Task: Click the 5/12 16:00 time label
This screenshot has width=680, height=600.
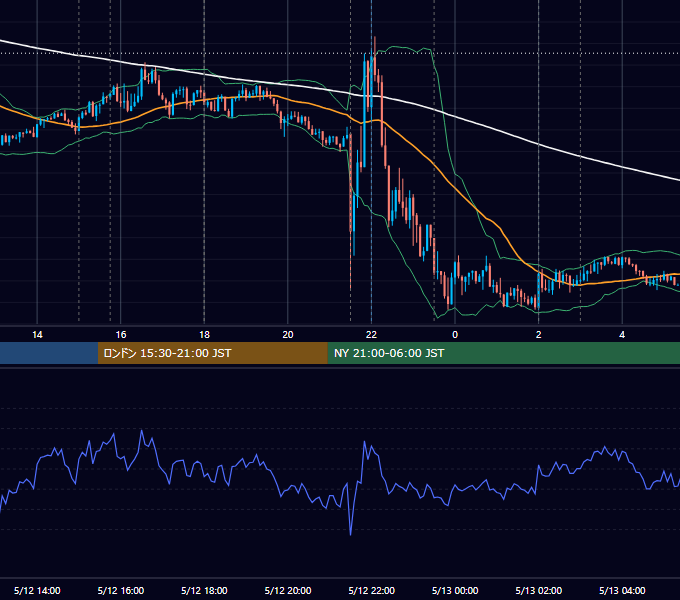Action: (x=121, y=590)
